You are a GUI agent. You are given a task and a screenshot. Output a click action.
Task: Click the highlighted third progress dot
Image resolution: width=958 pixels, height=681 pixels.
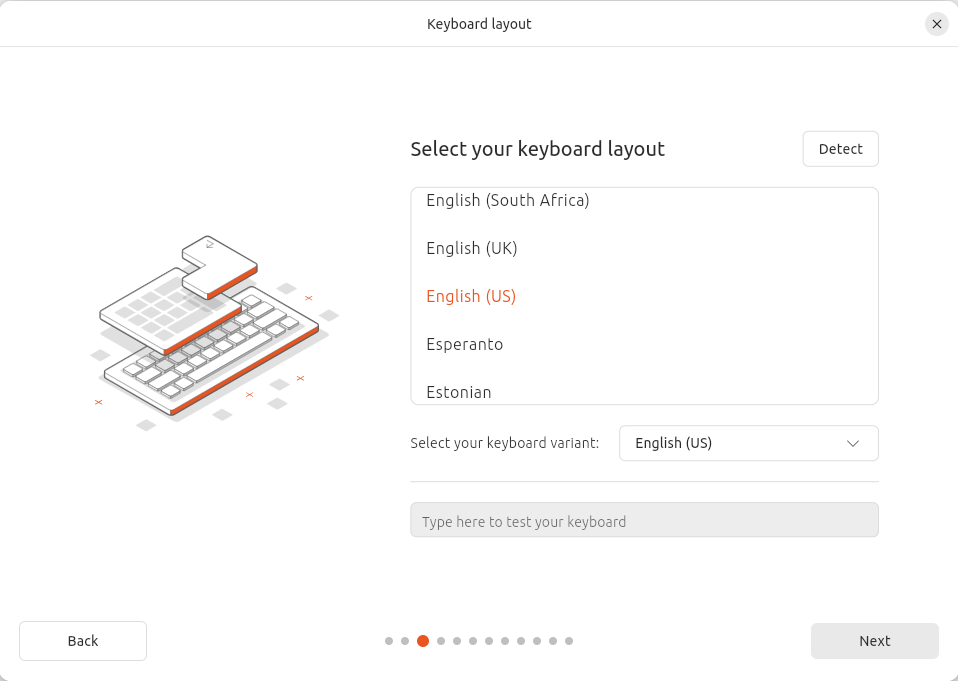point(421,641)
